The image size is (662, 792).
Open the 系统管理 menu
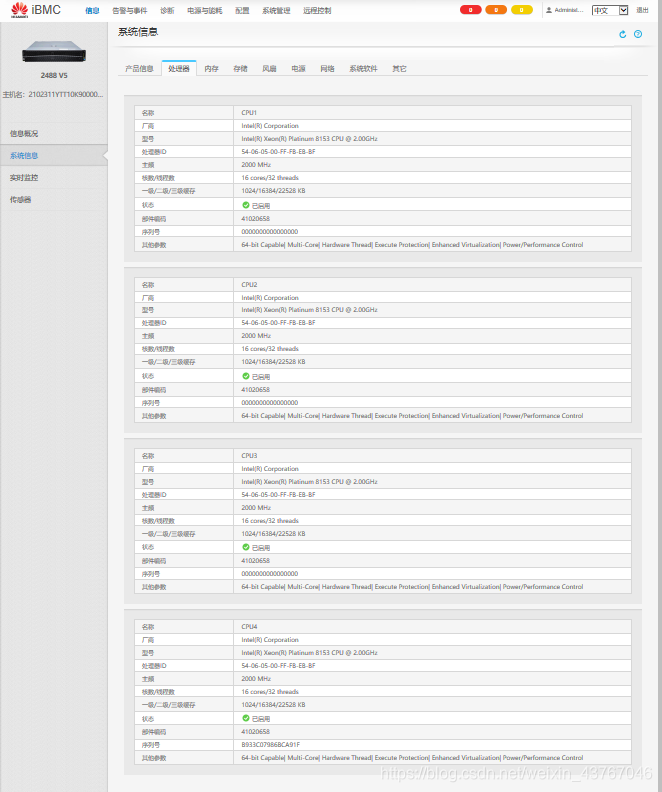[x=276, y=11]
